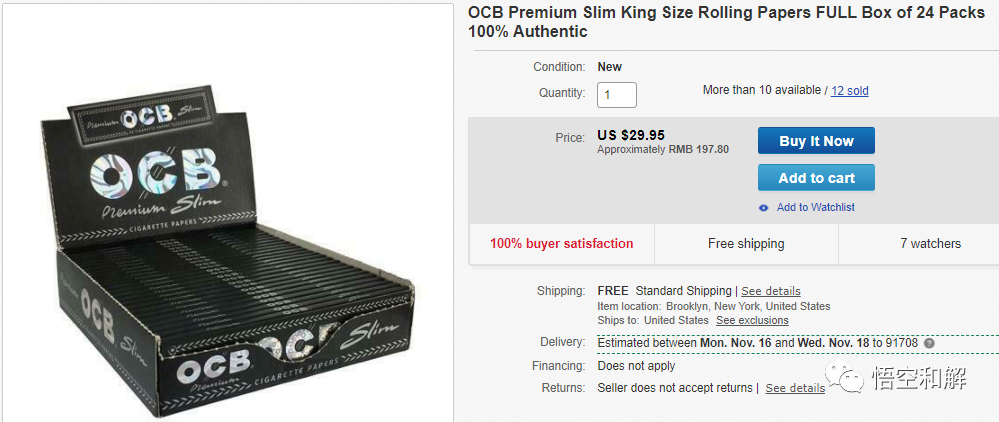Open the 12 sold link

[x=850, y=91]
